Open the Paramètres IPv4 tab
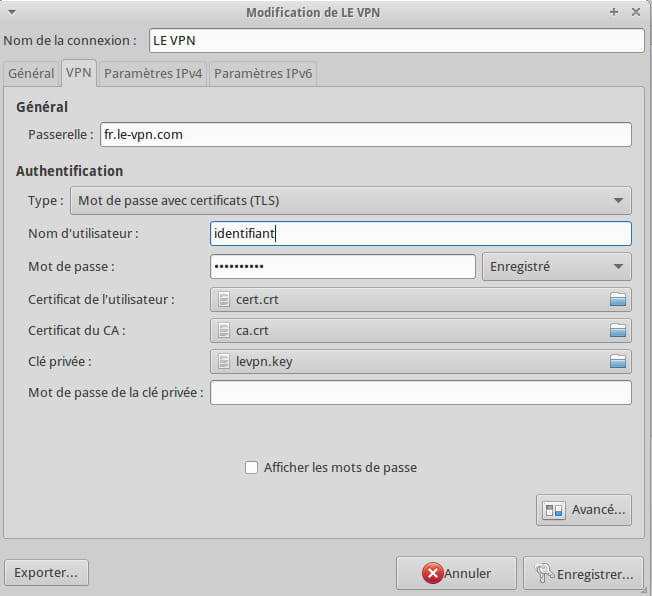 pos(153,74)
